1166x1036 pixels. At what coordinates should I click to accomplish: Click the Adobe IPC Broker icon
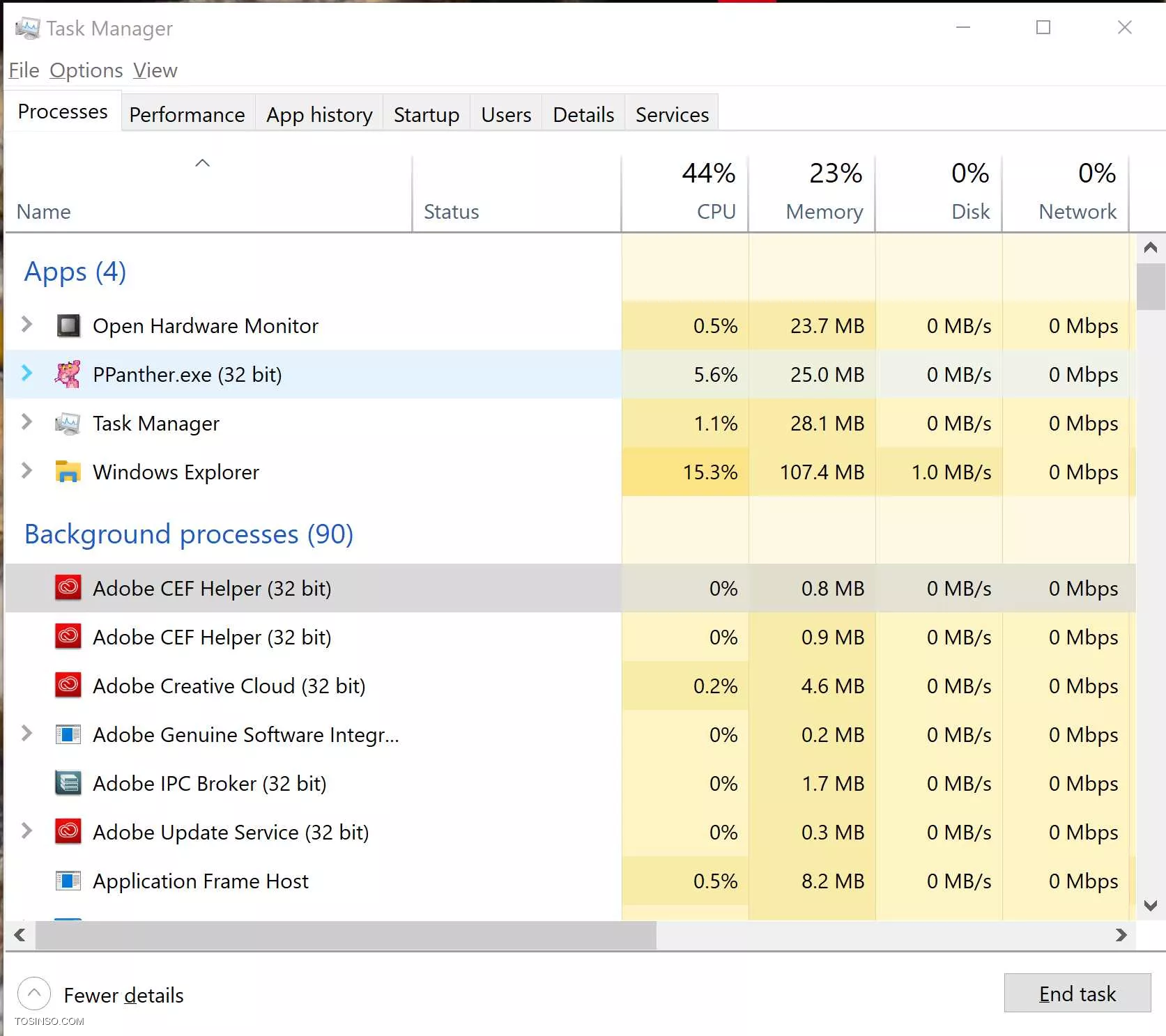click(x=68, y=783)
